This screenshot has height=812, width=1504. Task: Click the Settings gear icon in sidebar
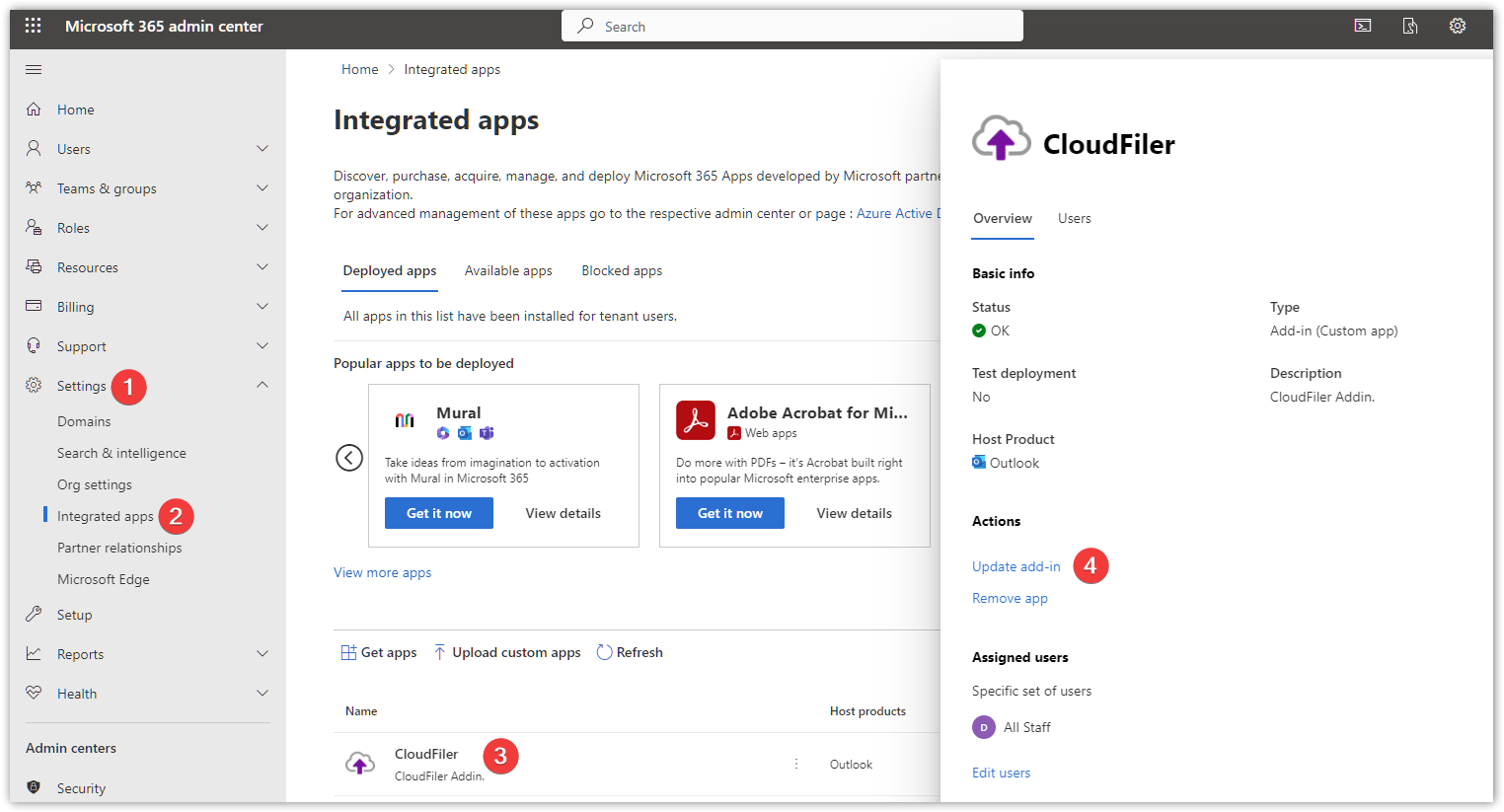34,385
